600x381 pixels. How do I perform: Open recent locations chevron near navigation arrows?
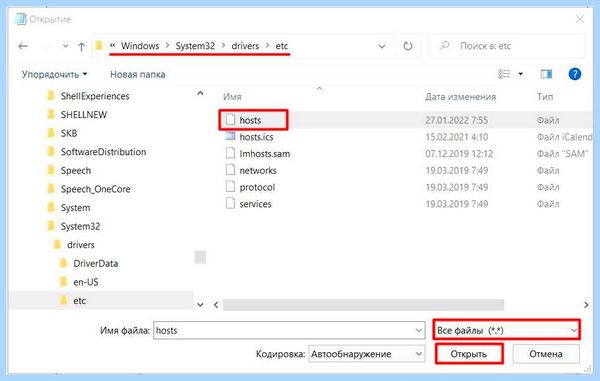click(65, 46)
